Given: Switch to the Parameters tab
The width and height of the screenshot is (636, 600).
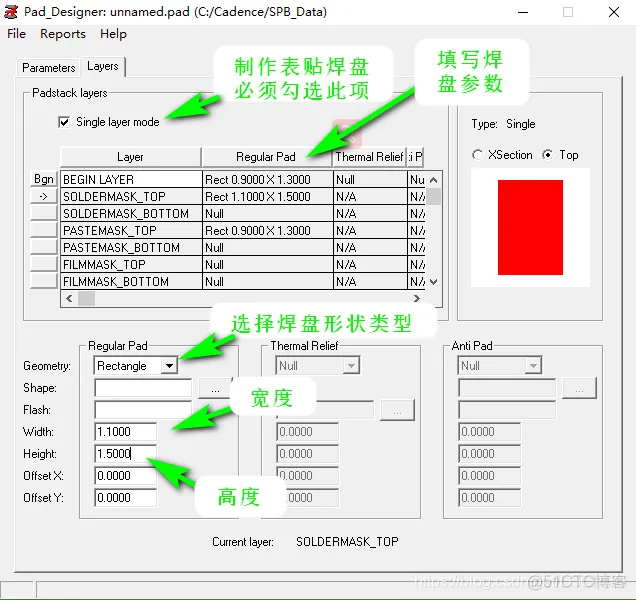Looking at the screenshot, I should 49,67.
